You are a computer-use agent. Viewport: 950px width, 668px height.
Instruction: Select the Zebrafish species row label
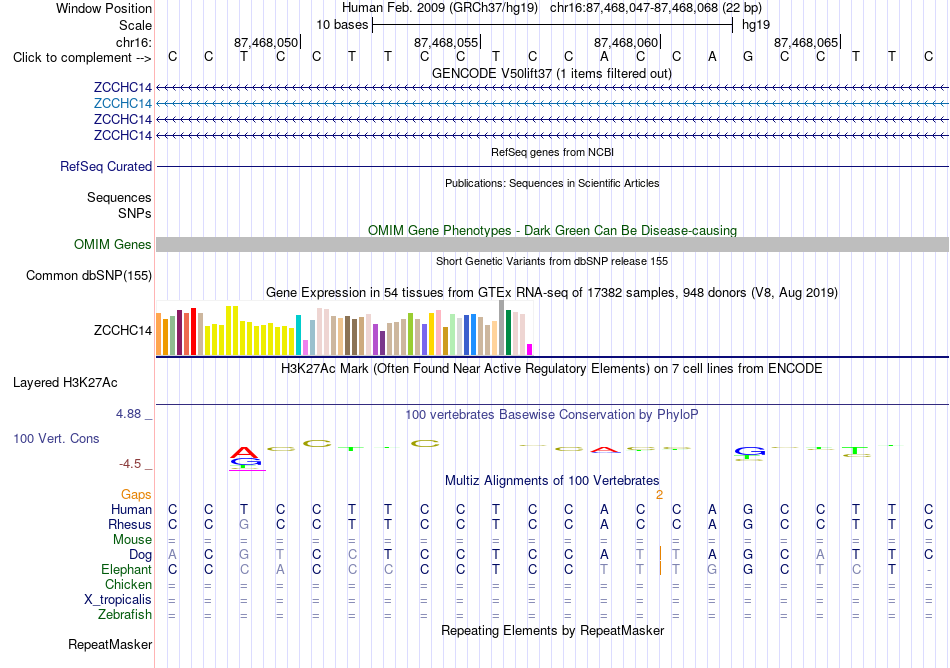click(x=125, y=615)
